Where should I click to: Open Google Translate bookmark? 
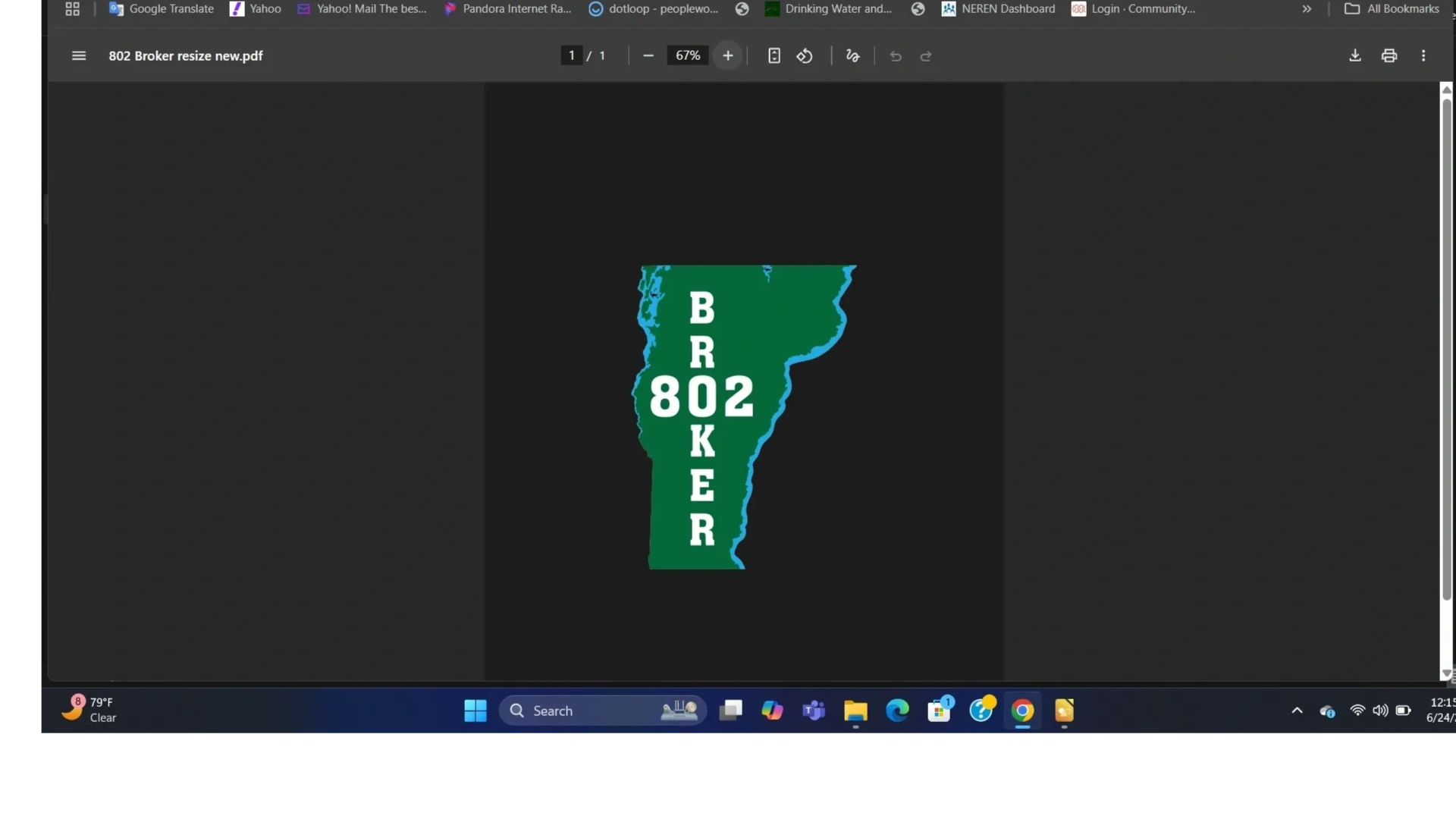click(x=162, y=9)
